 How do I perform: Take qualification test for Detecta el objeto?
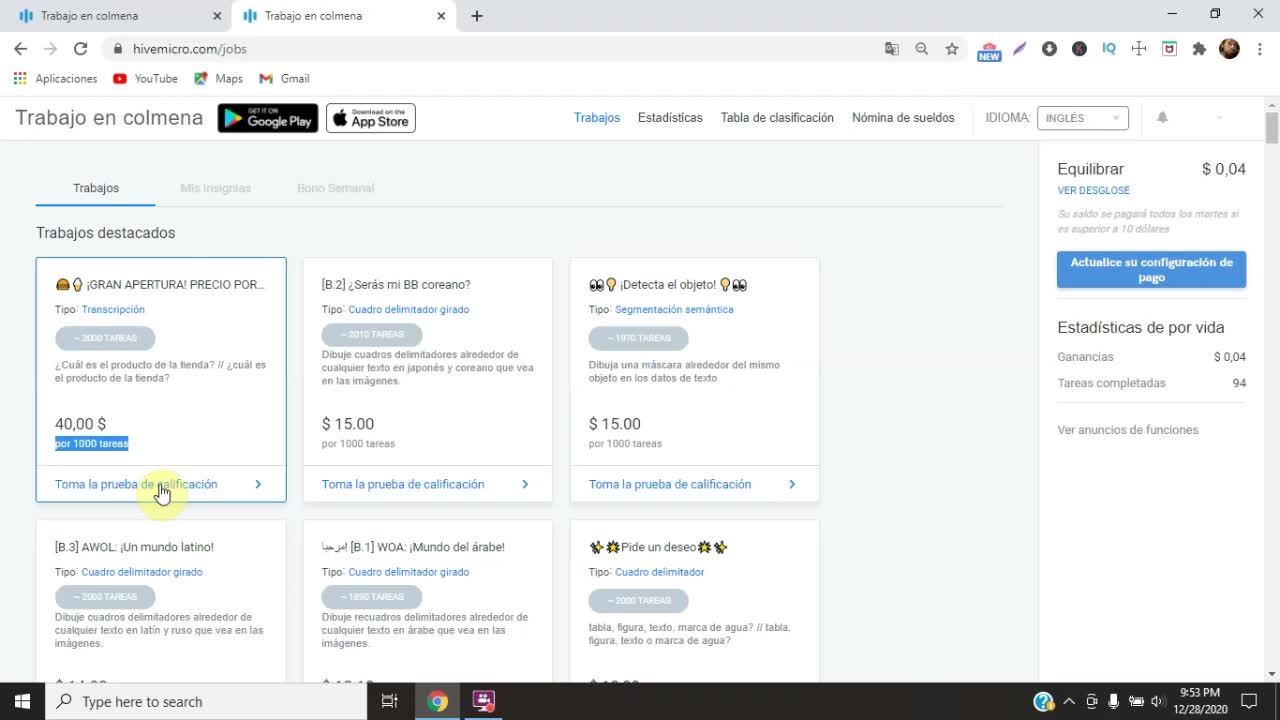670,484
